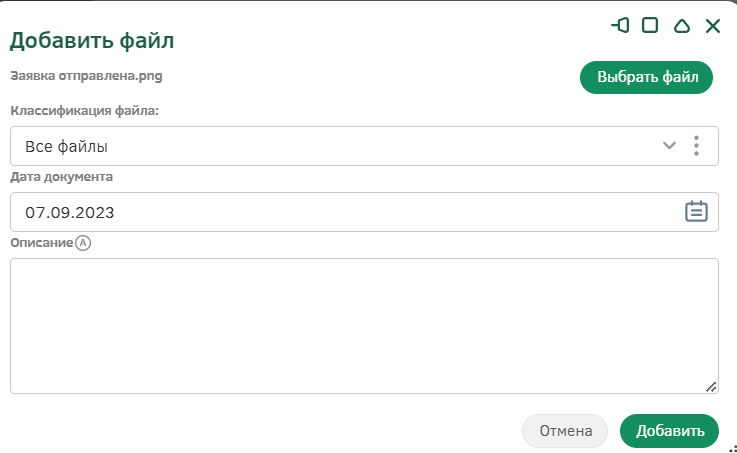Open the Все файлы combo box

(x=364, y=146)
